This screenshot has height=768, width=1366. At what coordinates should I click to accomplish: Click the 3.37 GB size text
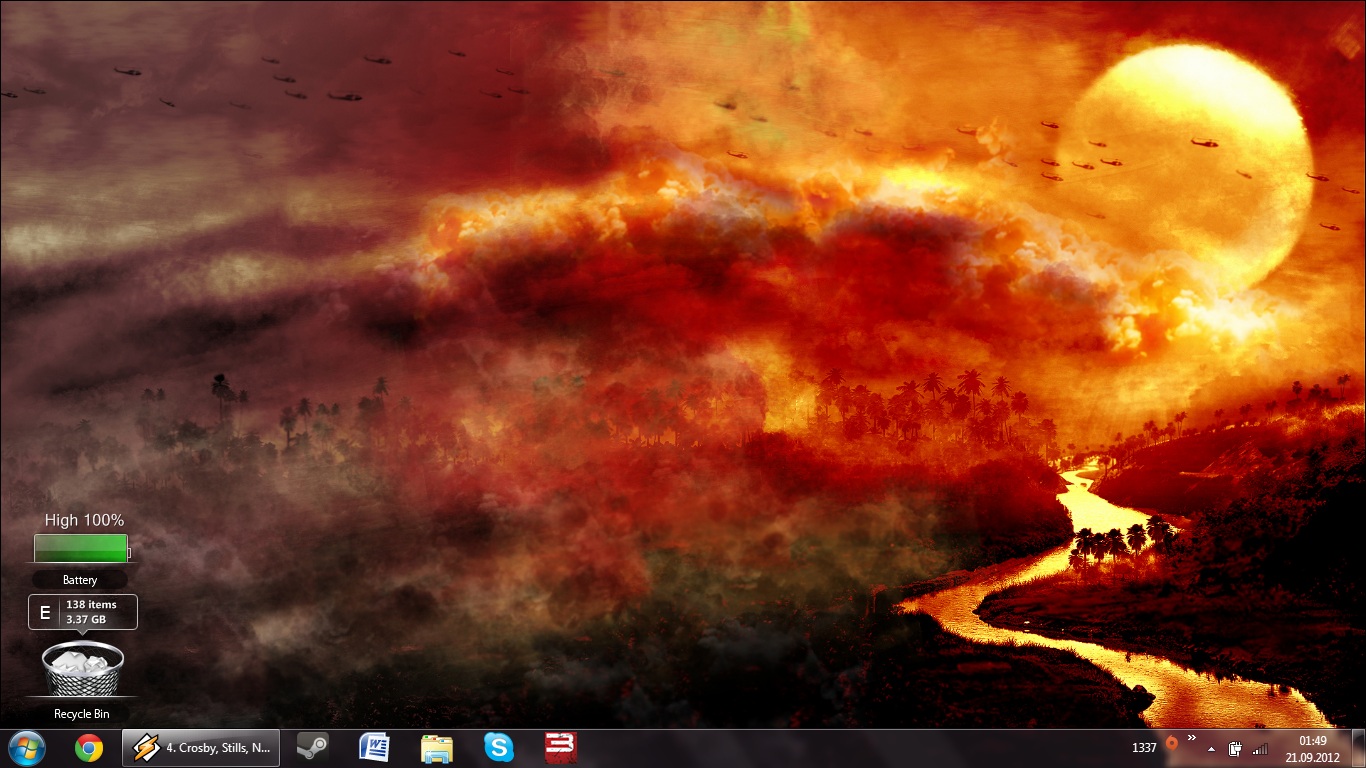coord(86,620)
